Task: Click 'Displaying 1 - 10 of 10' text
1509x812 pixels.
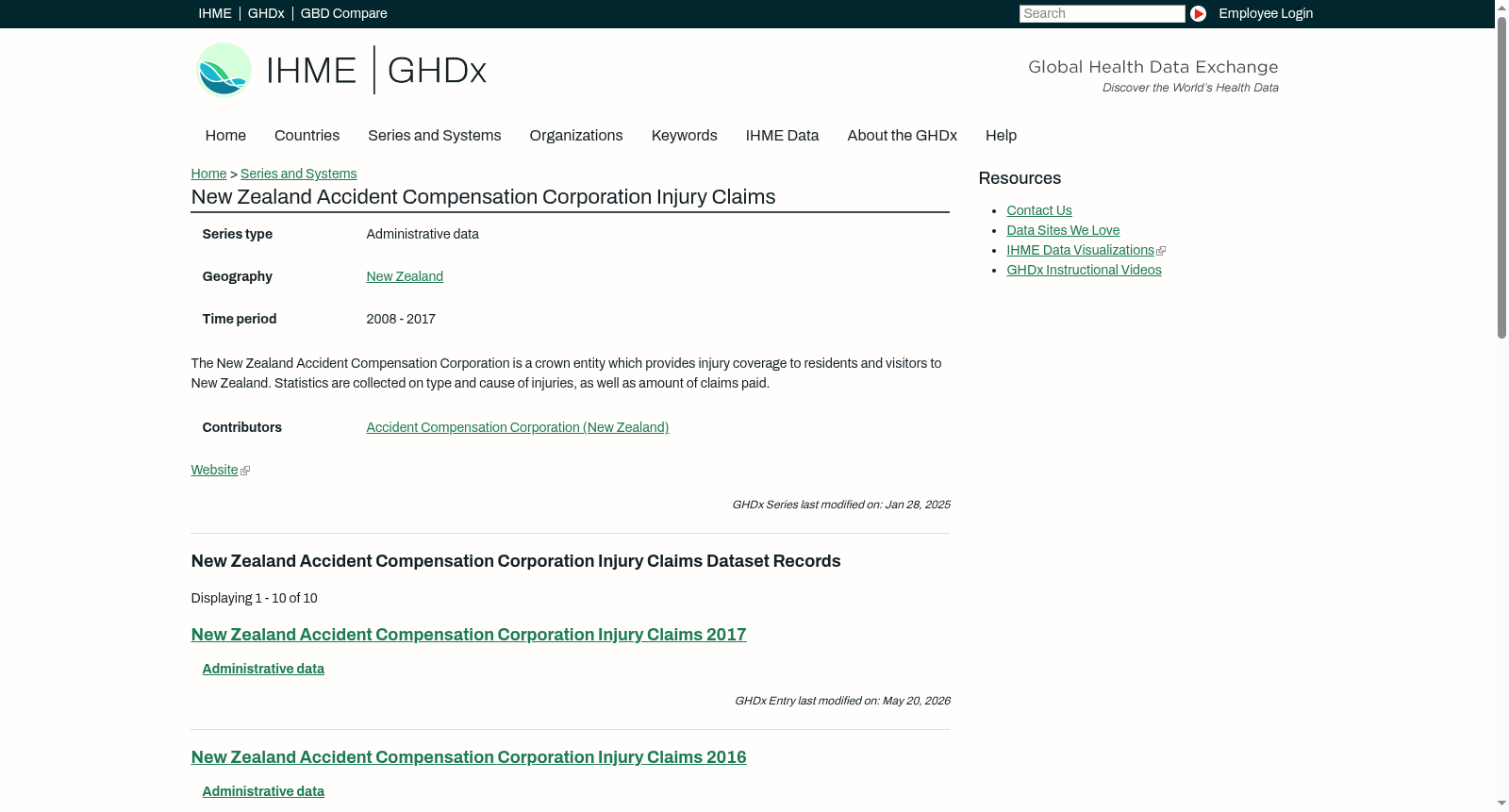Action: click(x=255, y=598)
